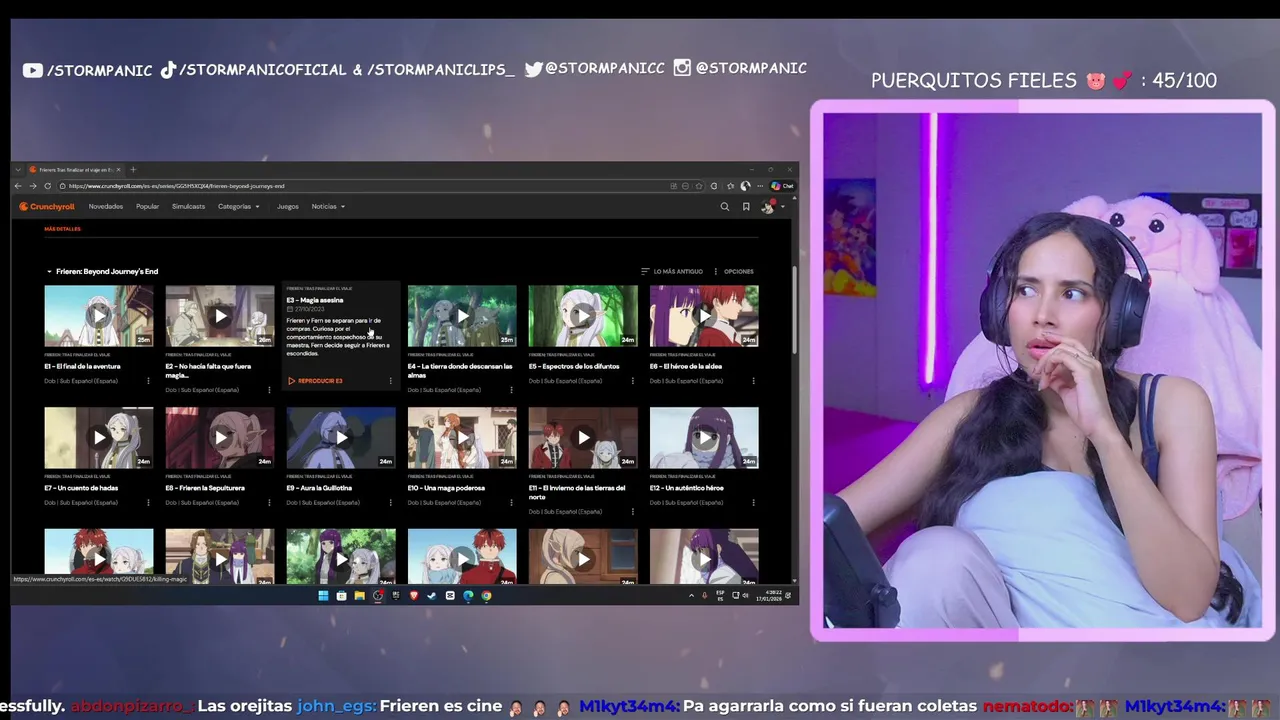Open three-dot options for episode E7
Image resolution: width=1280 pixels, height=720 pixels.
tap(148, 502)
